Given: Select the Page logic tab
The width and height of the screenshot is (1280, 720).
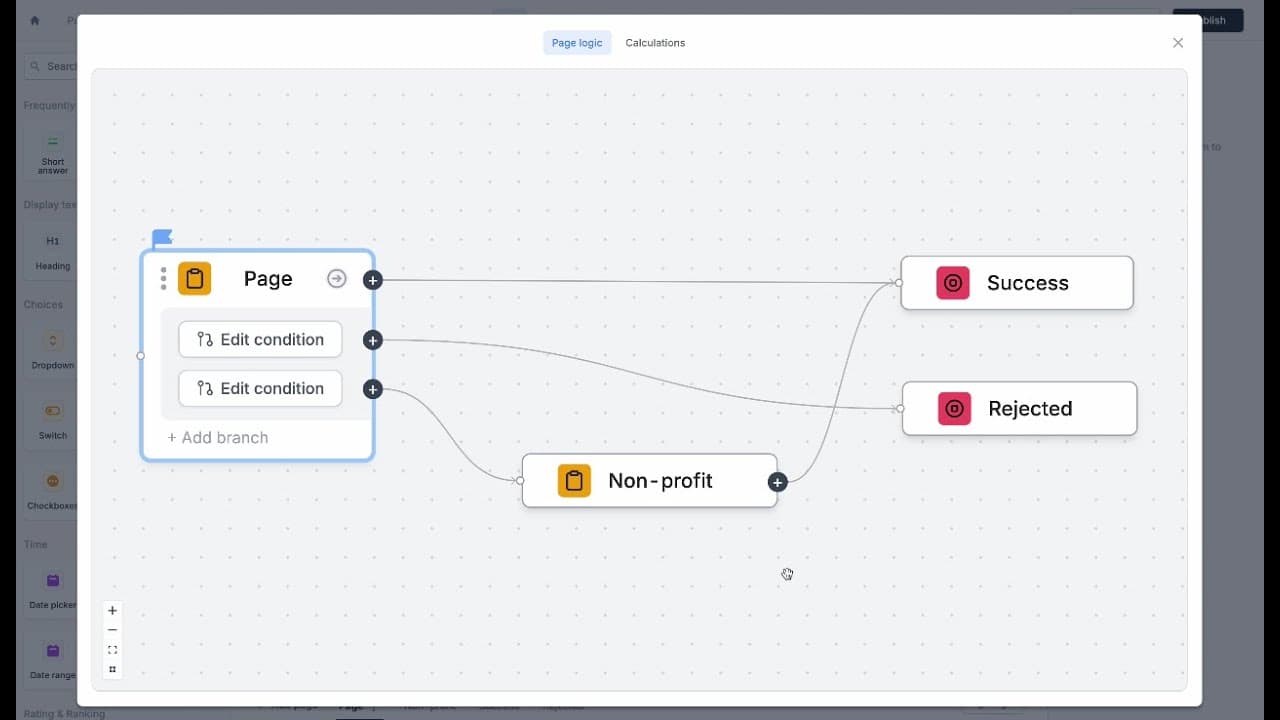Looking at the screenshot, I should (577, 43).
